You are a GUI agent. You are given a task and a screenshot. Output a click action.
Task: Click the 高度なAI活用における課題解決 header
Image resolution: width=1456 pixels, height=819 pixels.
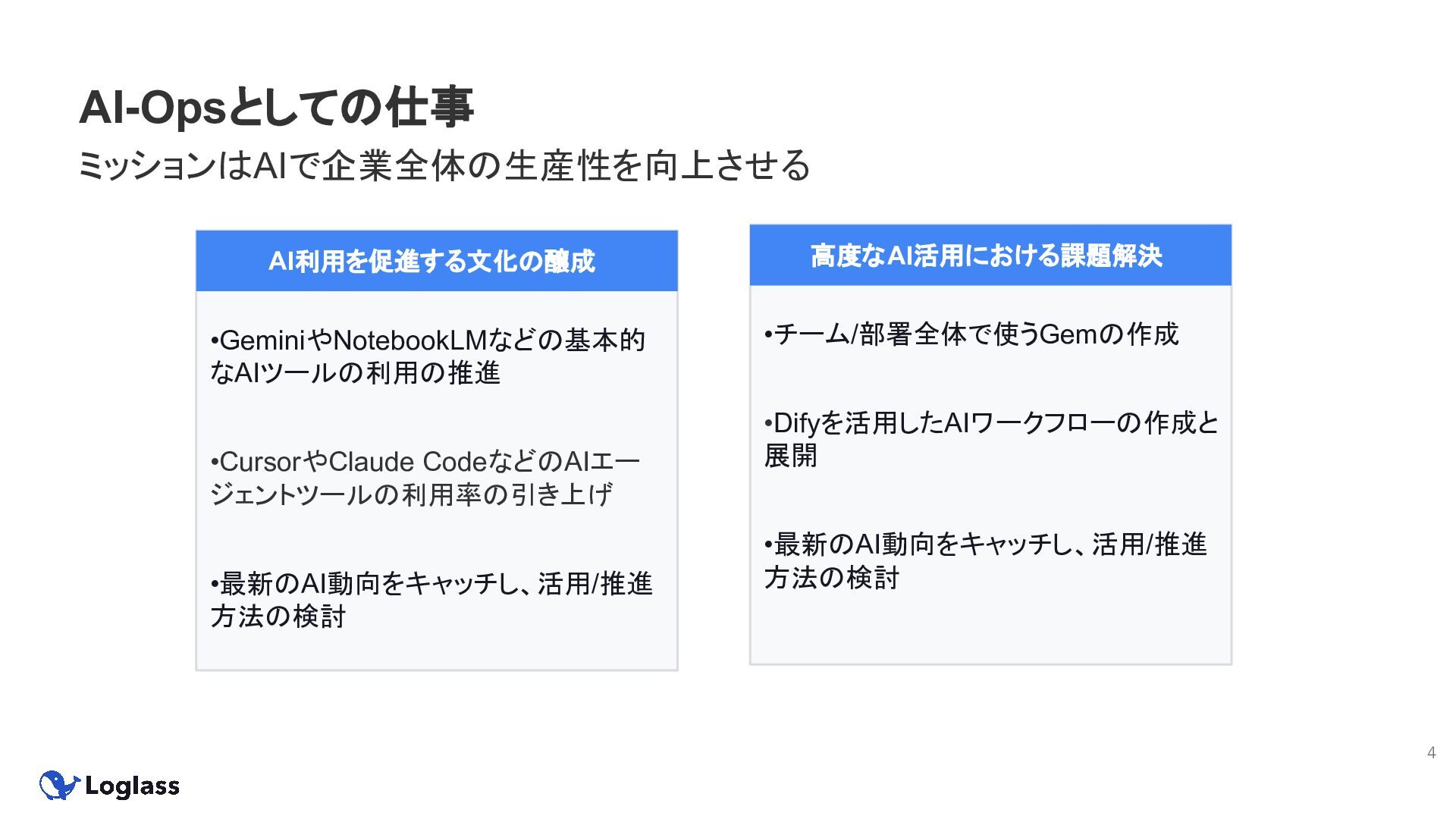tap(986, 256)
